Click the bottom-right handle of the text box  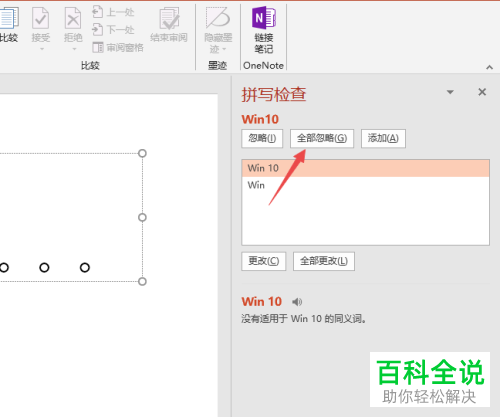[142, 281]
